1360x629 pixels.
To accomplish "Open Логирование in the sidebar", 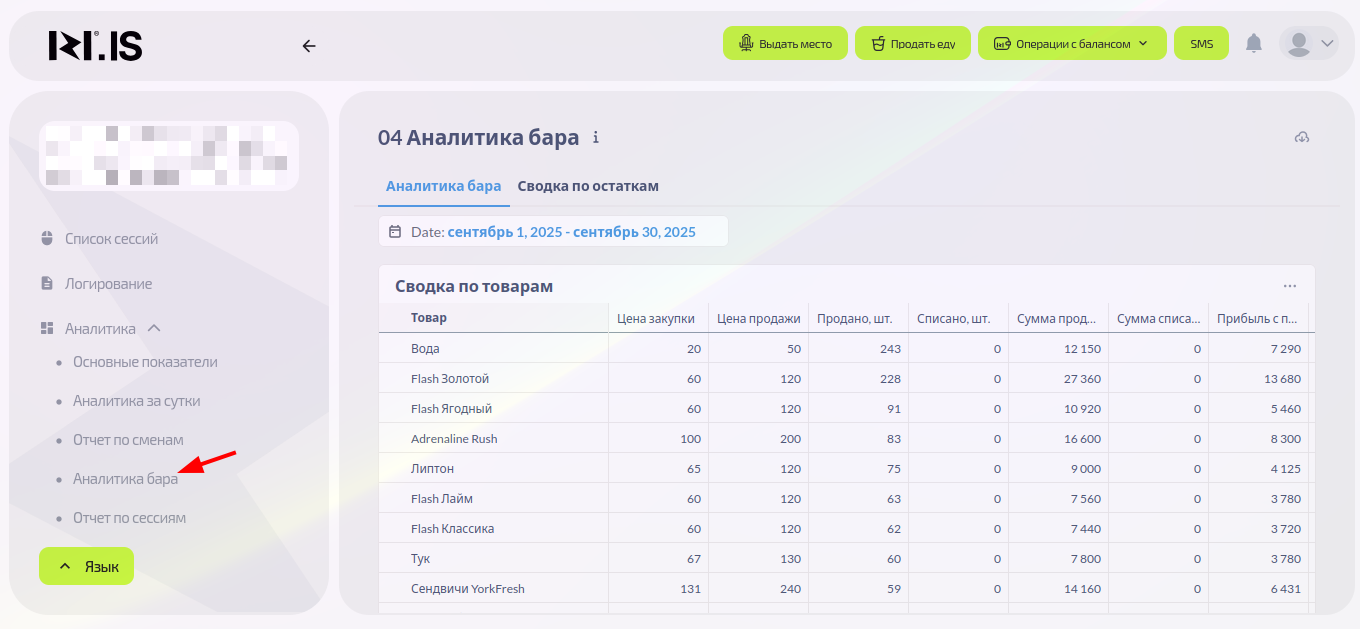I will pyautogui.click(x=108, y=284).
